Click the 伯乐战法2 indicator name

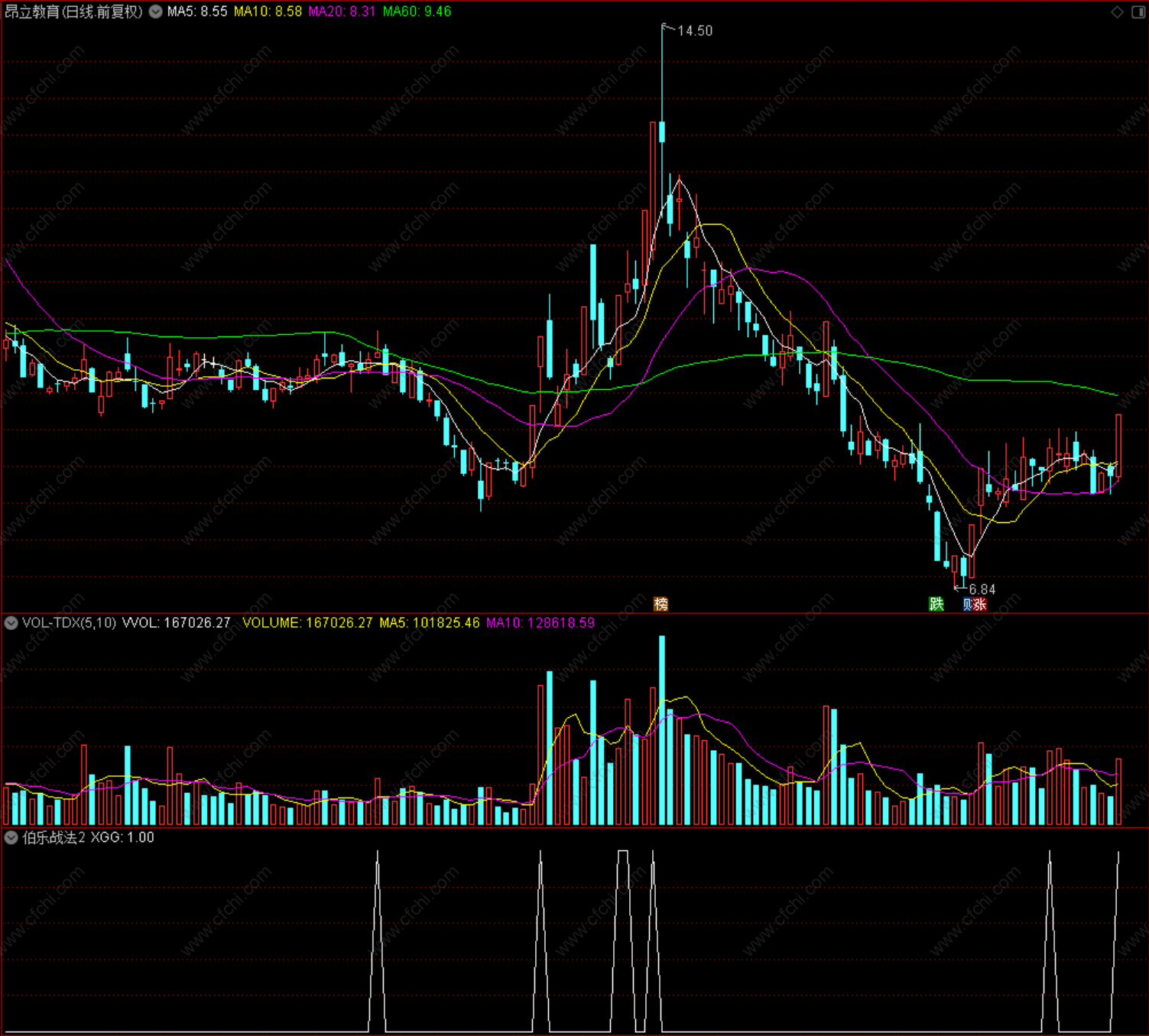(x=54, y=838)
